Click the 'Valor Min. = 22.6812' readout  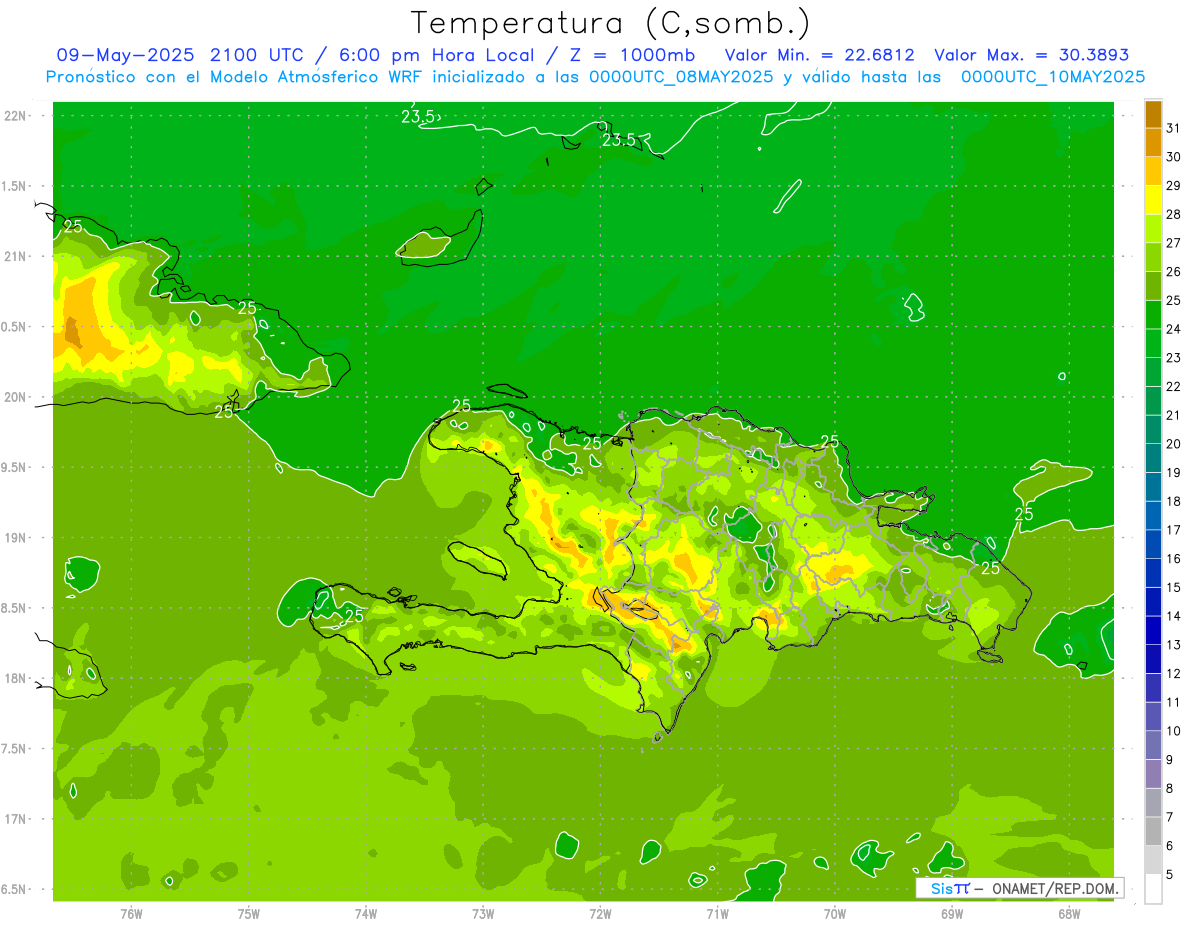819,55
